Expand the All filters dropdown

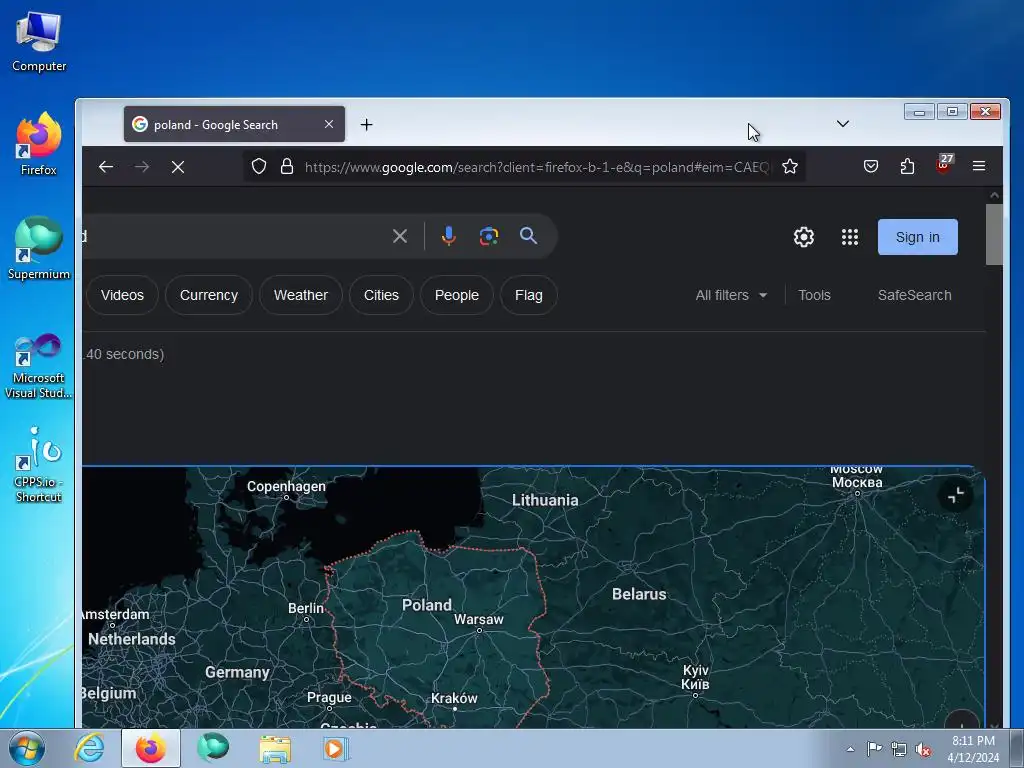pyautogui.click(x=731, y=295)
